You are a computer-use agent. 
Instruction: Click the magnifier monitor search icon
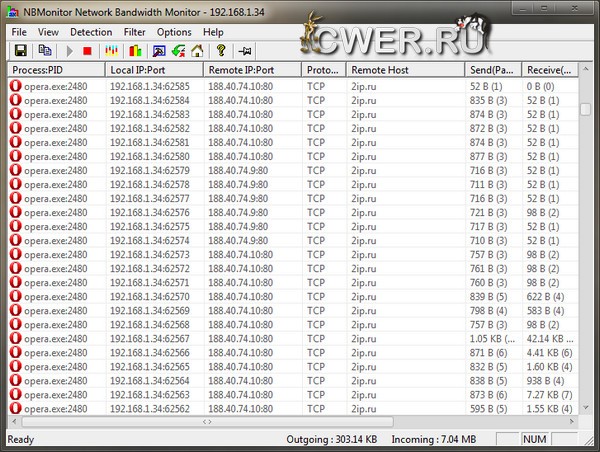pyautogui.click(x=158, y=50)
